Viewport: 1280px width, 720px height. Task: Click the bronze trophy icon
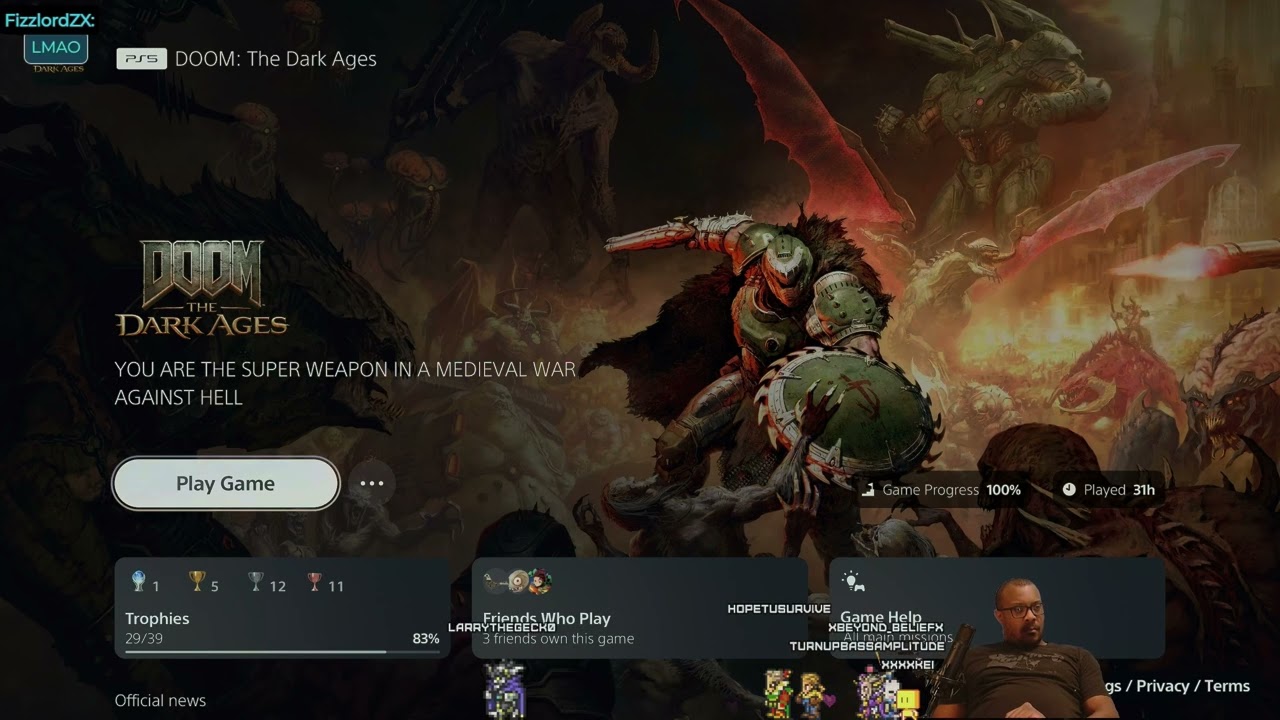315,581
